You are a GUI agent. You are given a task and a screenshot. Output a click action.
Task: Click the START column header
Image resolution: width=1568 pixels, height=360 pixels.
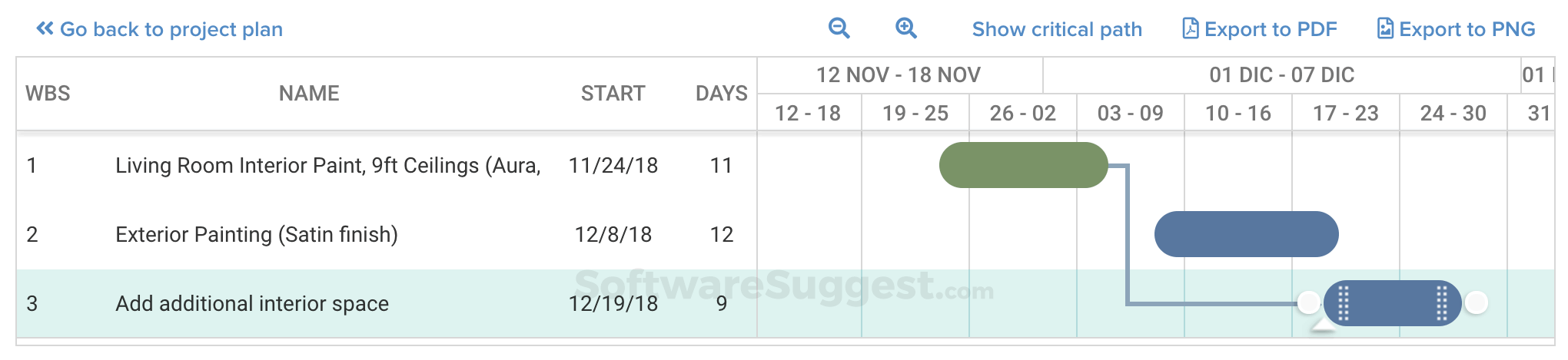click(613, 94)
